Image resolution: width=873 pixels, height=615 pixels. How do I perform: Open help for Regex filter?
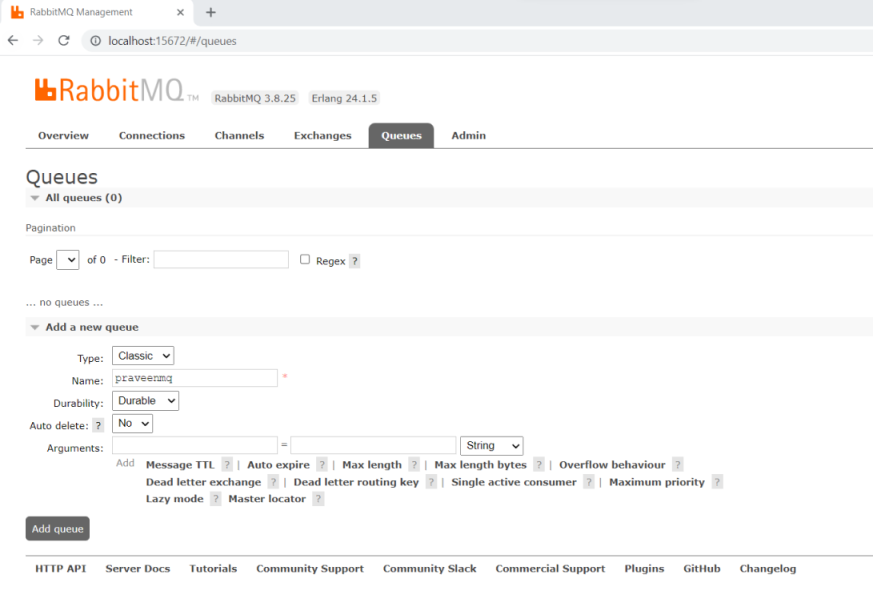355,261
